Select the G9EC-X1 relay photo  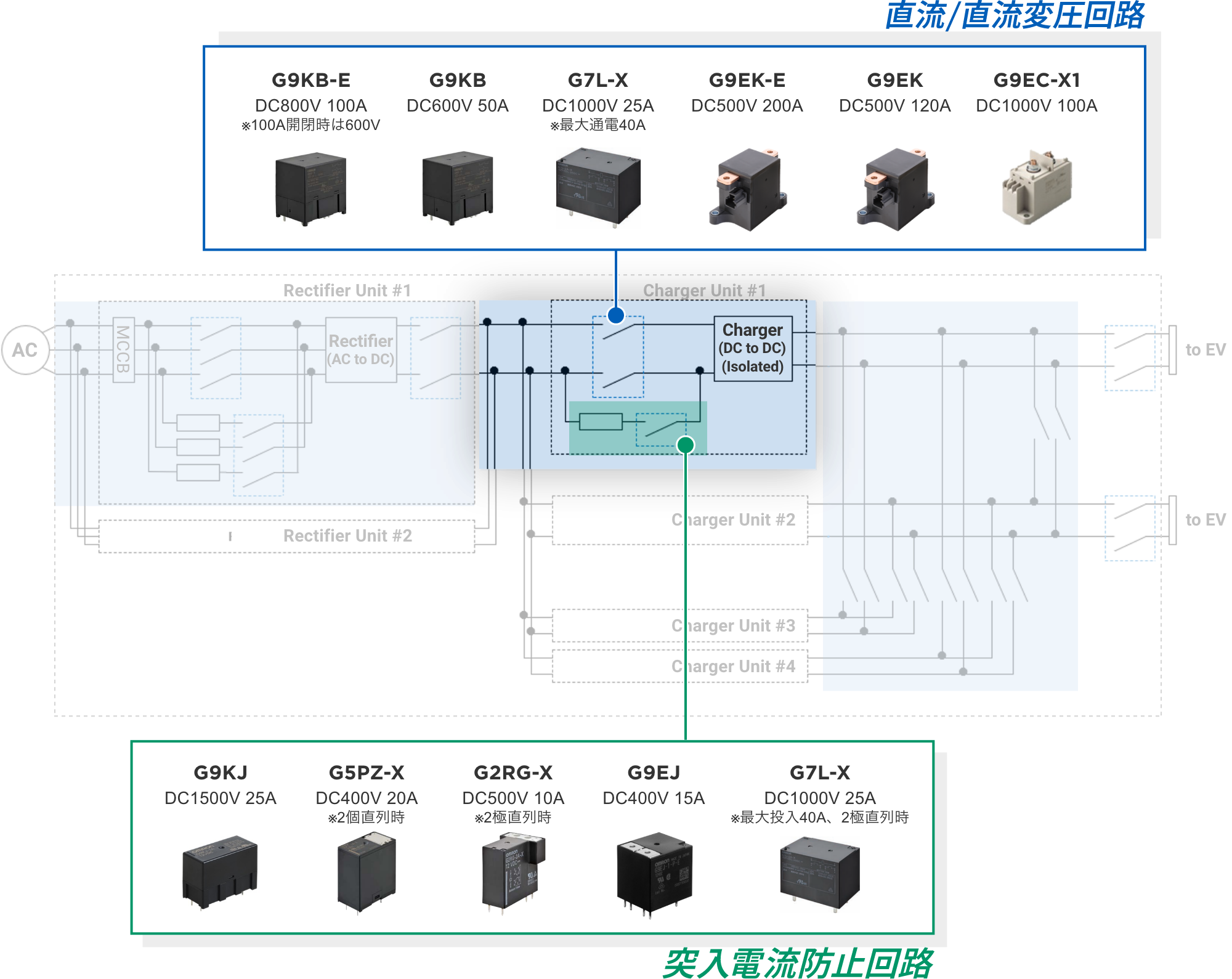[1037, 187]
